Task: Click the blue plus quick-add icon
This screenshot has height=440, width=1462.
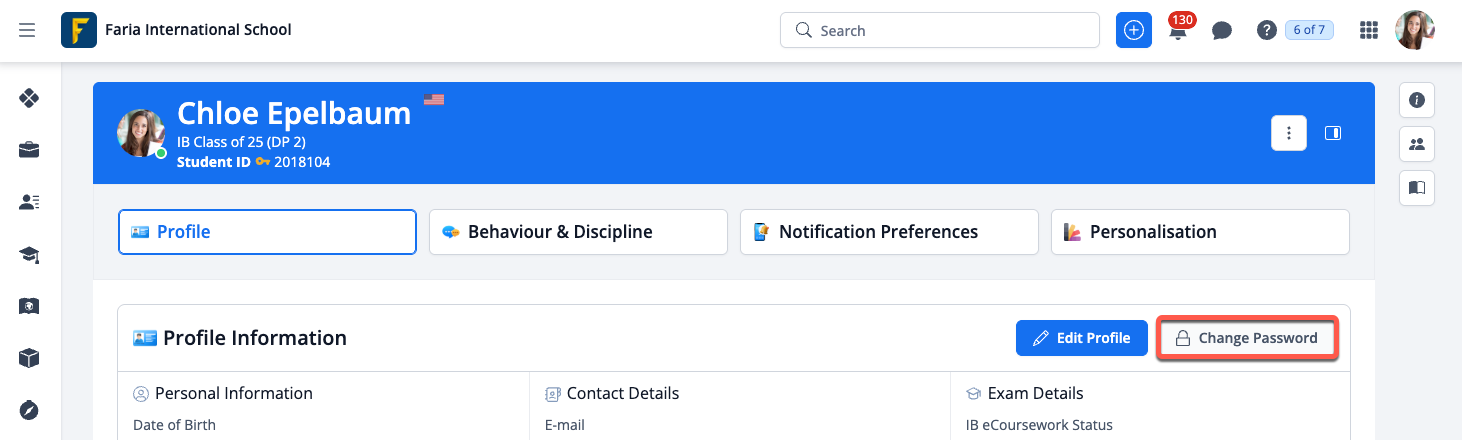Action: pyautogui.click(x=1133, y=30)
